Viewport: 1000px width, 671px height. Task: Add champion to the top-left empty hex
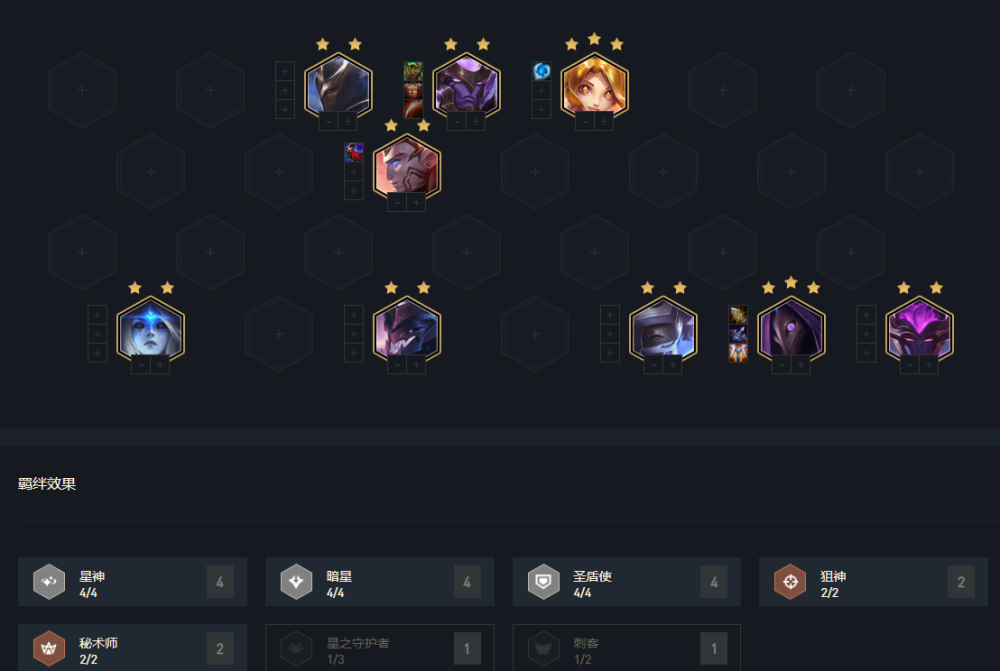82,91
